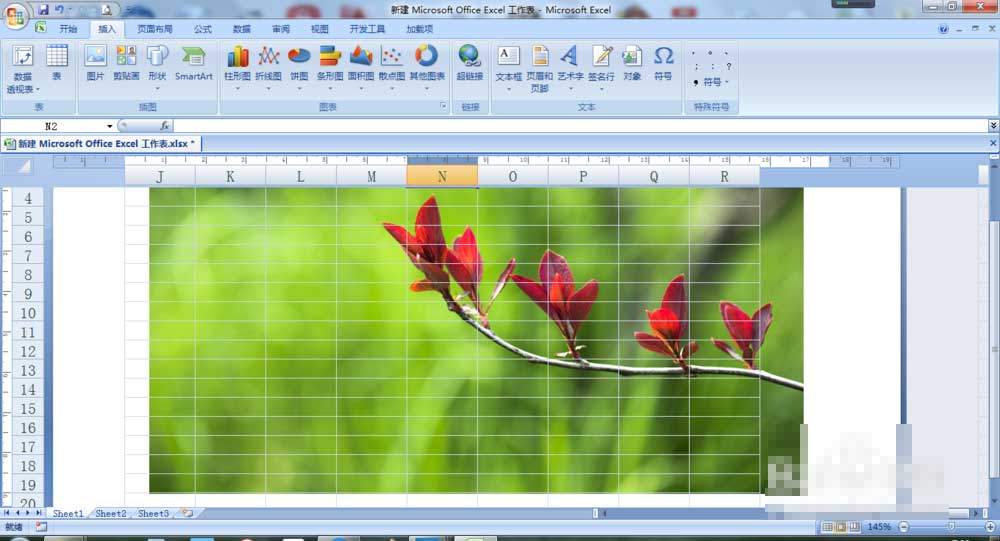
Task: Open the Page Layout (页面布局) tab
Action: point(155,29)
